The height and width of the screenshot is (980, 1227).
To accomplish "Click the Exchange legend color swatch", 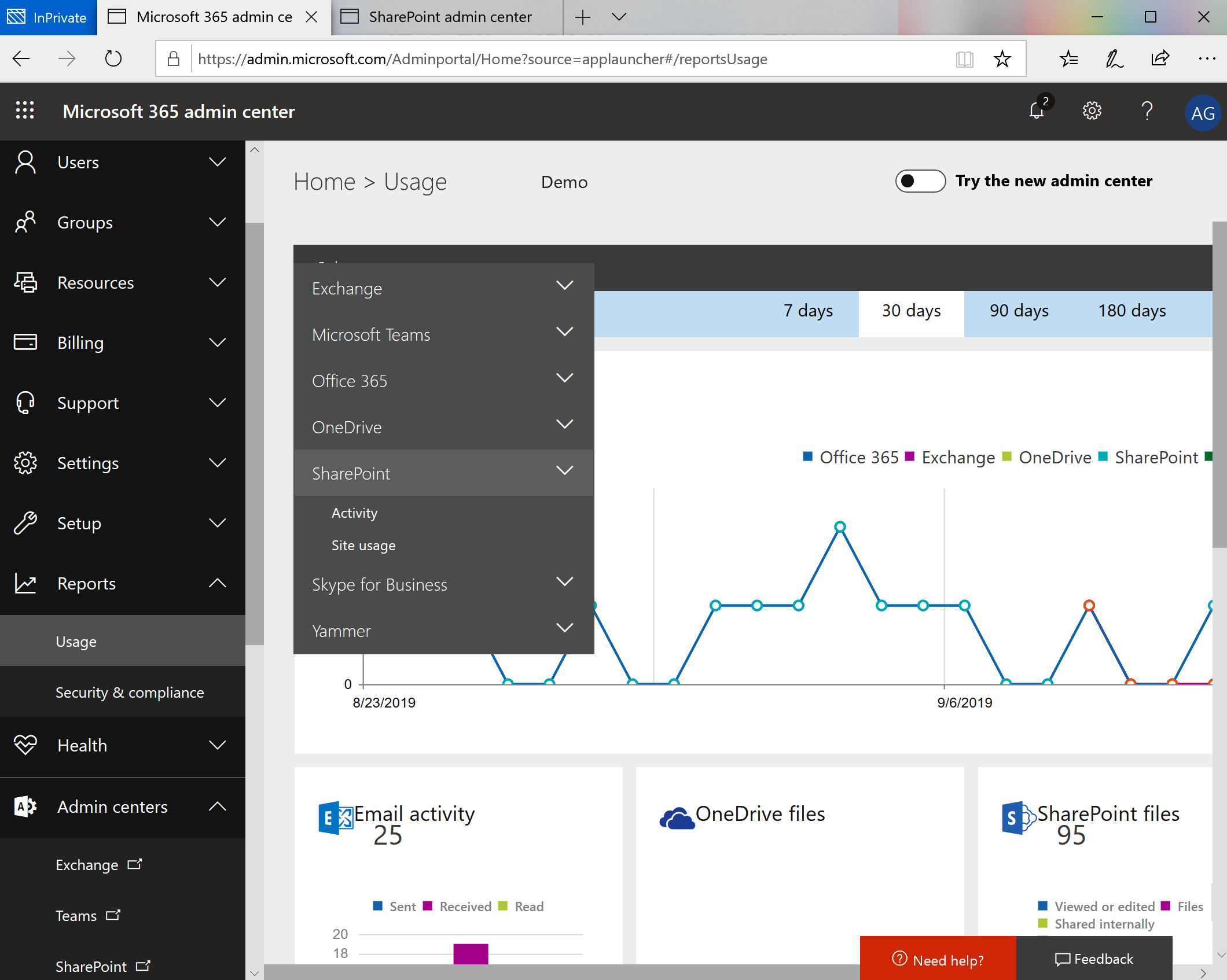I will coord(910,456).
